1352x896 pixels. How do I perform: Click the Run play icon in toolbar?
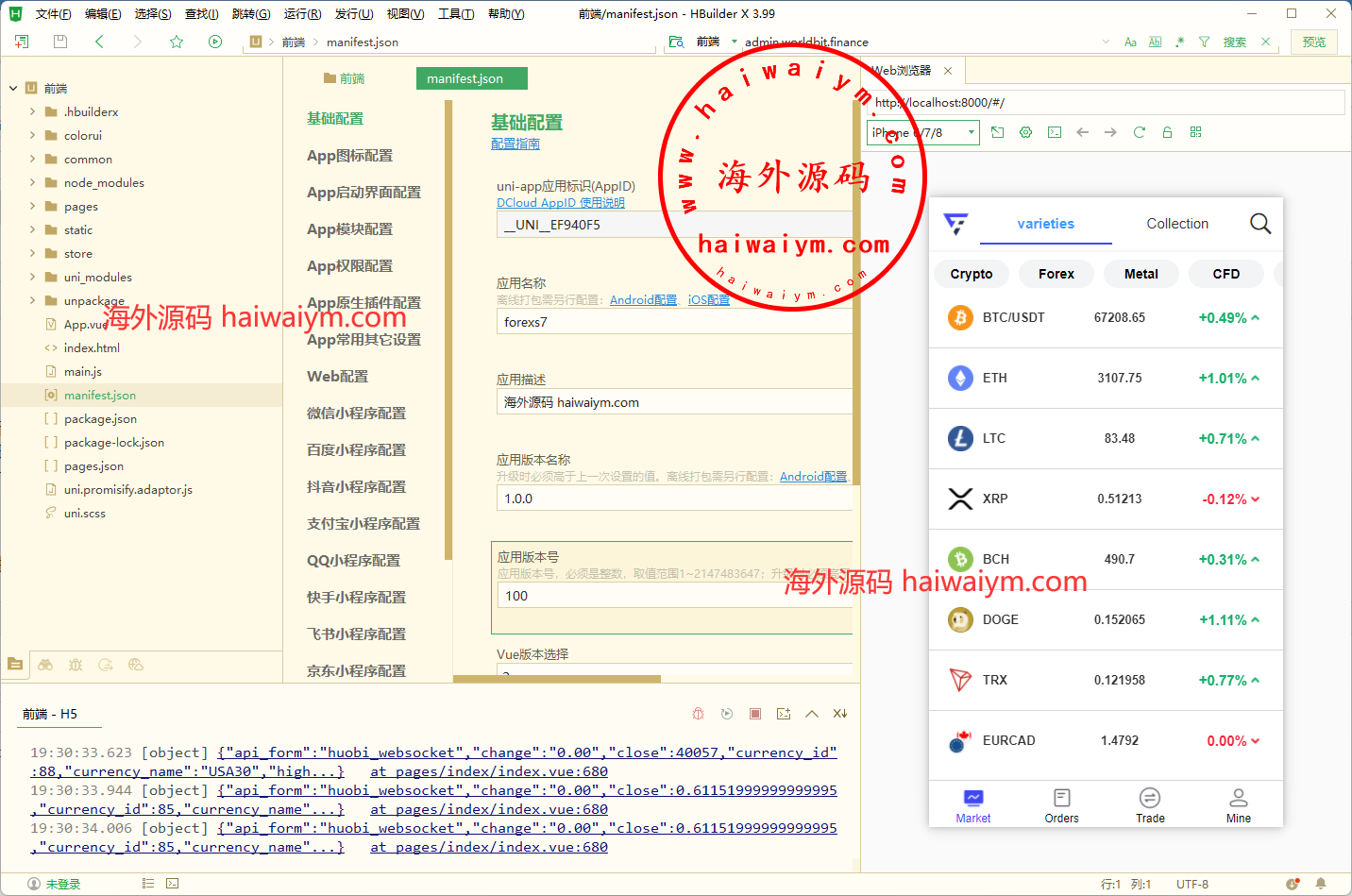point(215,42)
